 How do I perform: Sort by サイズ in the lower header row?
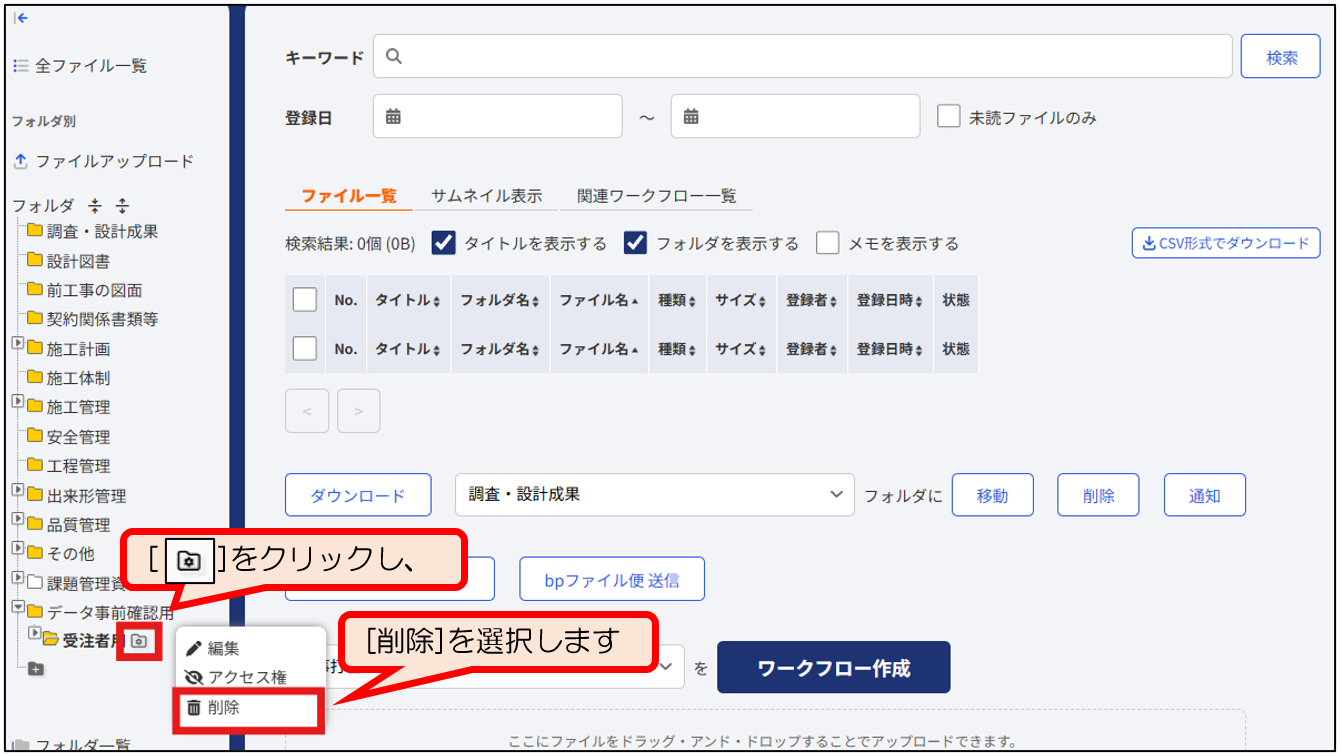741,349
